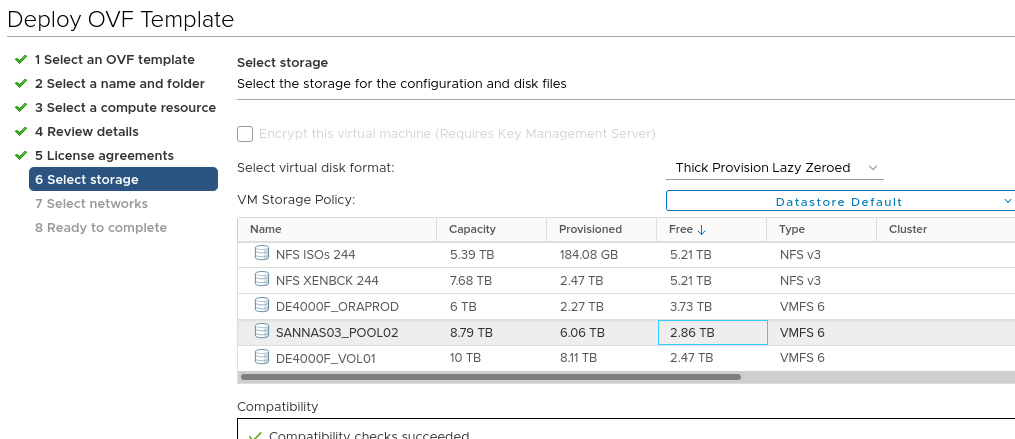Viewport: 1015px width, 439px height.
Task: Sort by Provisioned column header
Action: tap(602, 229)
